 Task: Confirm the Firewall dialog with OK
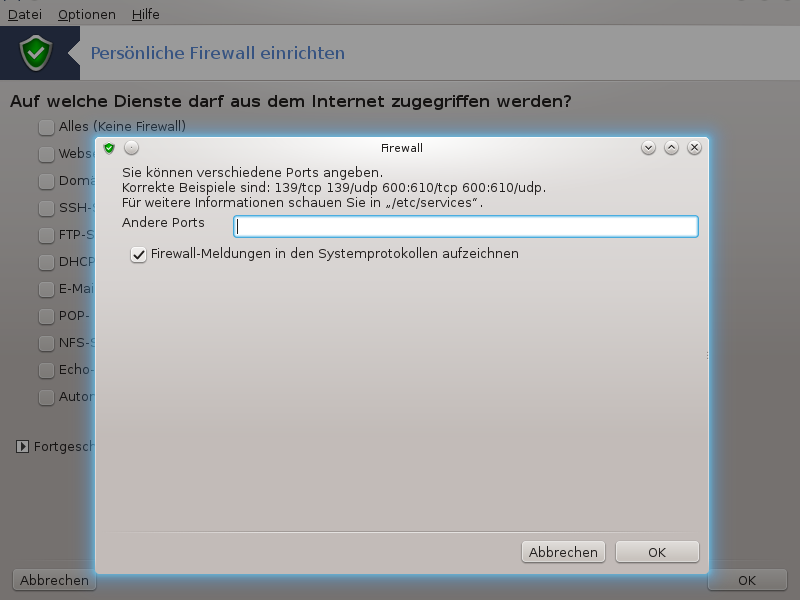click(656, 552)
